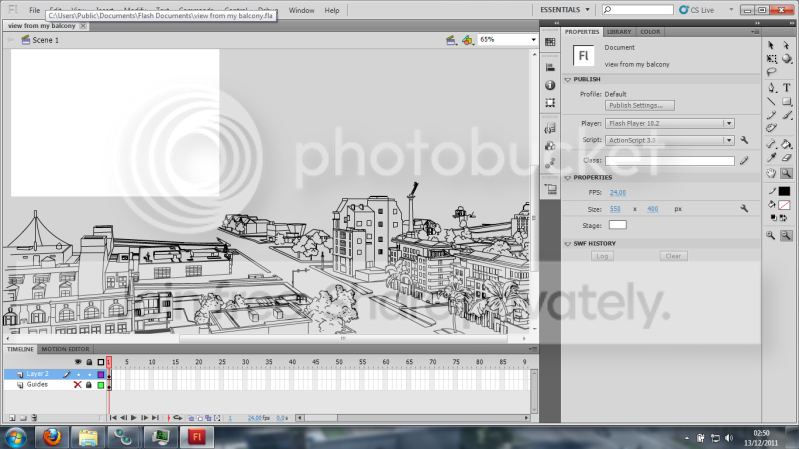This screenshot has height=449, width=799.
Task: Select the Bone tool
Action: (x=771, y=144)
